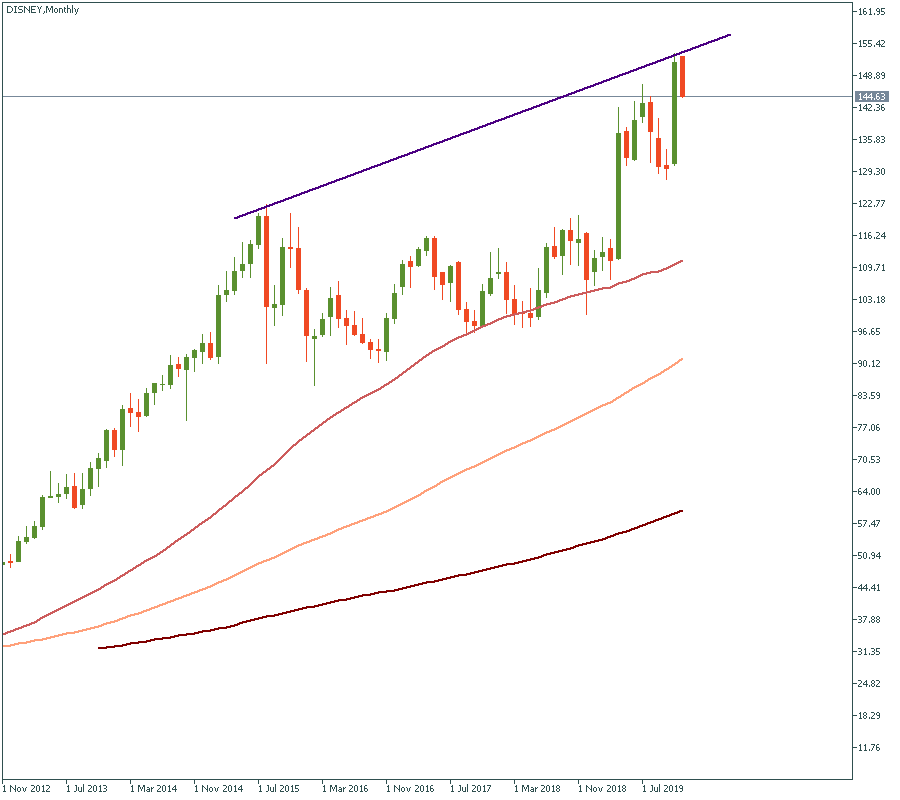Click the 161.95 price scale label
This screenshot has height=800, width=900.
[871, 12]
